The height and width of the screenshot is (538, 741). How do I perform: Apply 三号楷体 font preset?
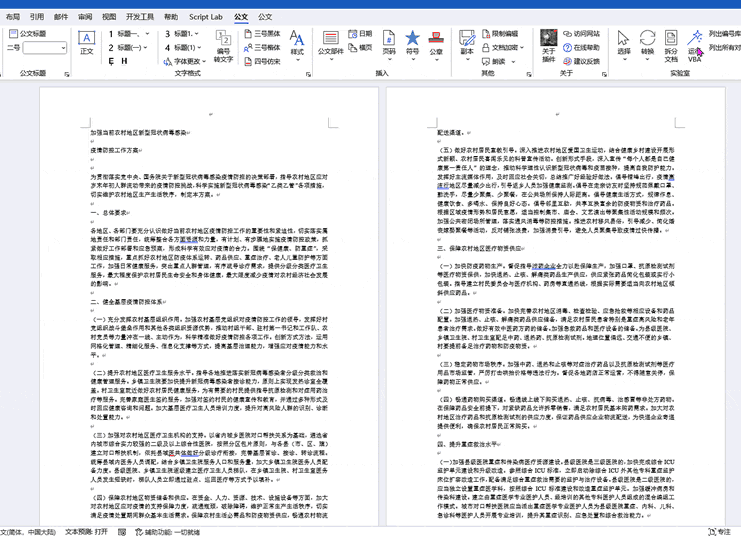[x=262, y=47]
